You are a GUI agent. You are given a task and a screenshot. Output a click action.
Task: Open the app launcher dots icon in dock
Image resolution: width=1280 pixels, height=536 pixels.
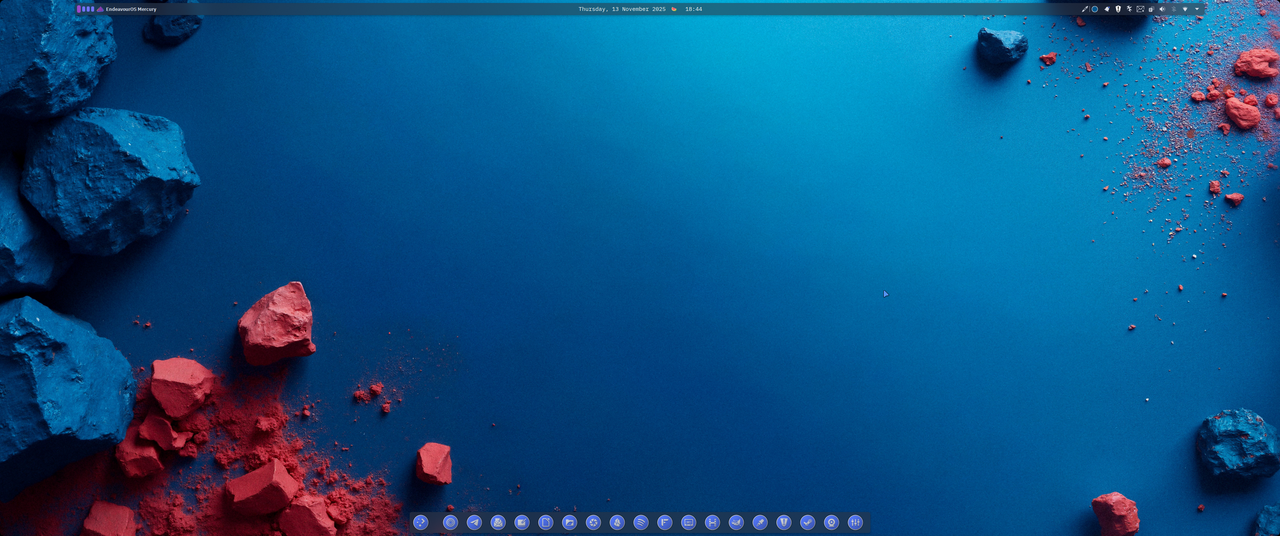click(x=421, y=522)
